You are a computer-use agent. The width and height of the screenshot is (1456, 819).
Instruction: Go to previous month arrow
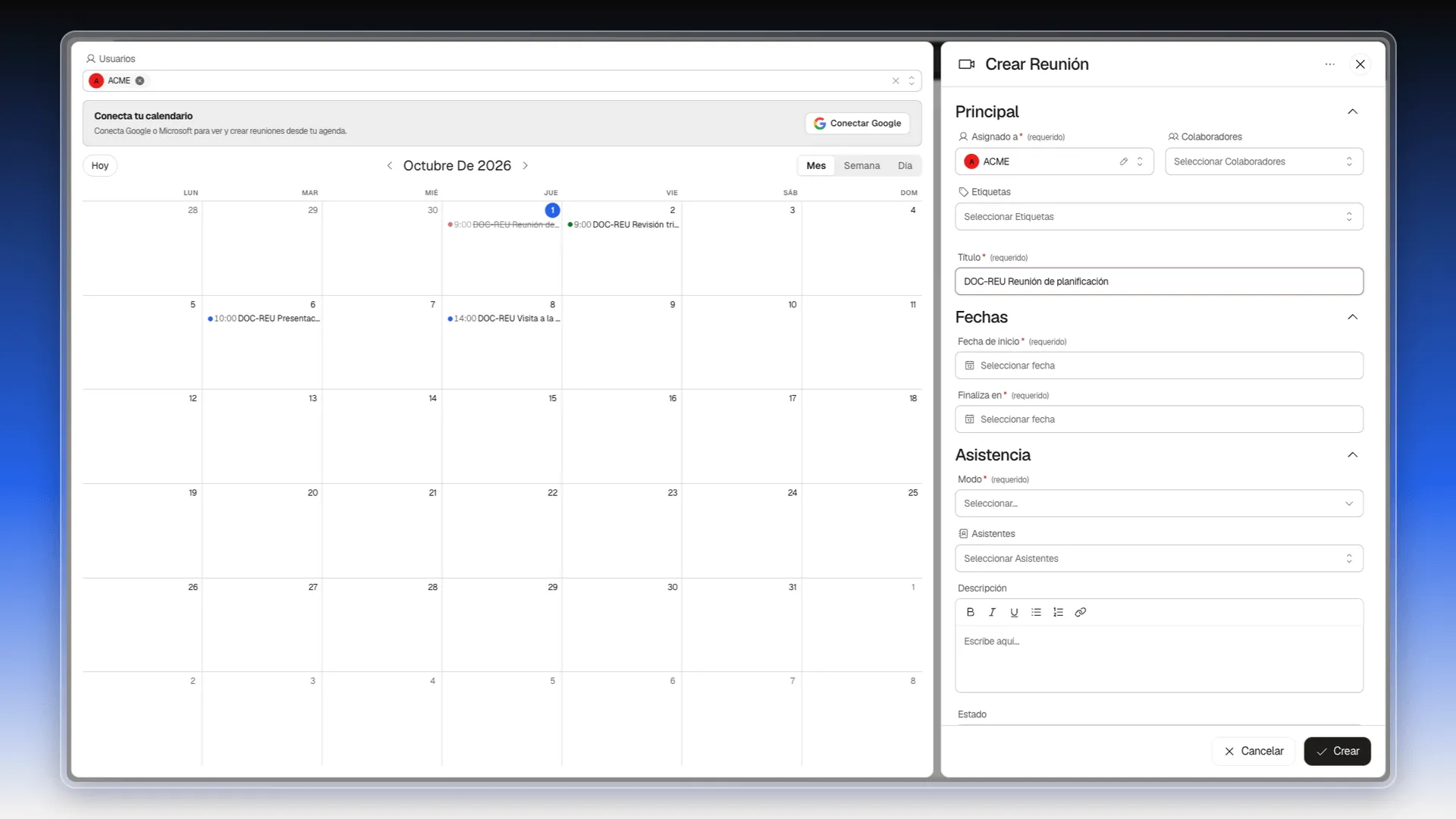point(389,165)
